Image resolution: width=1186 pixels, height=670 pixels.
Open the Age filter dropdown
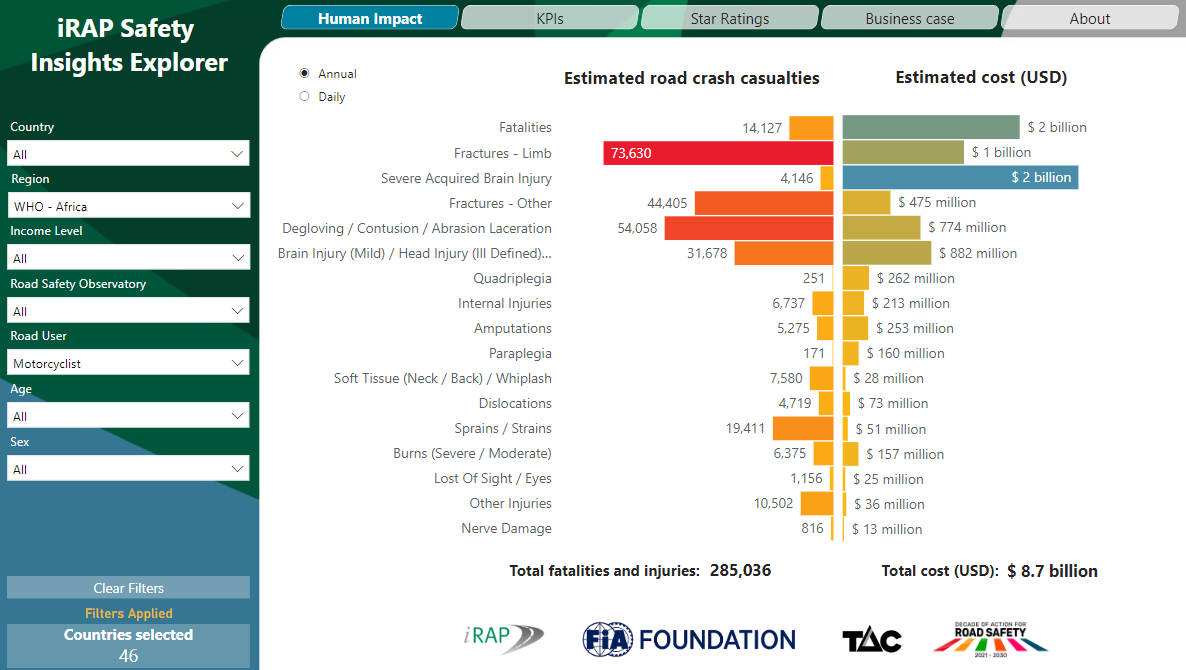pos(129,416)
